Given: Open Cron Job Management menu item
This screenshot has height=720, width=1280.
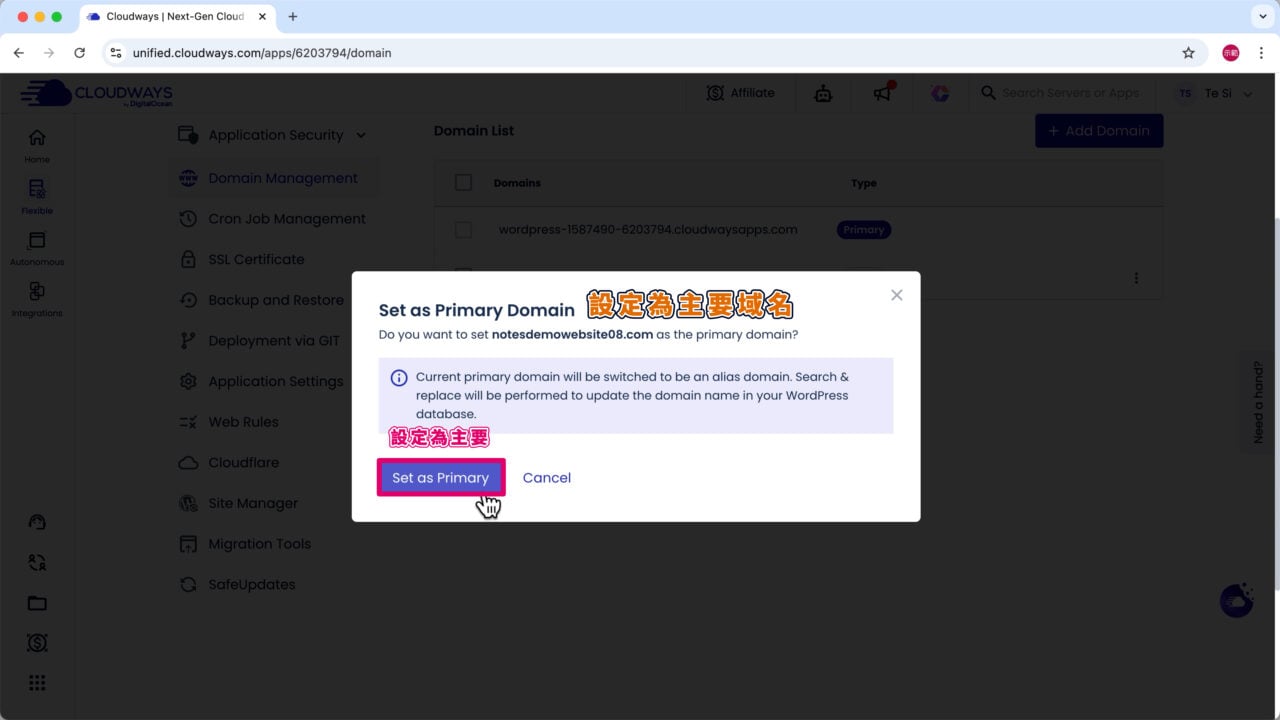Looking at the screenshot, I should 286,219.
